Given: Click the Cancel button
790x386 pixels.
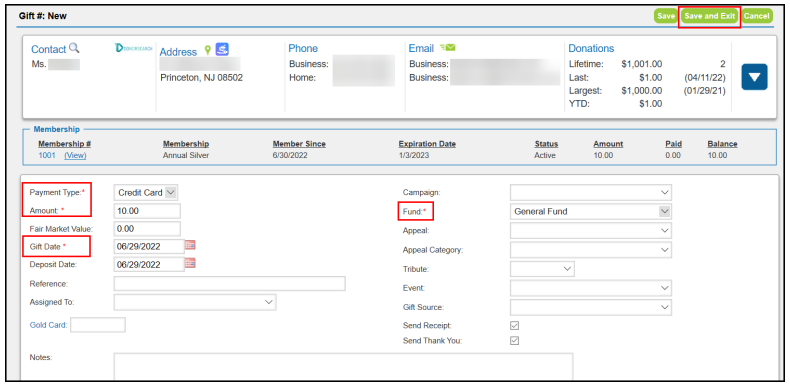Looking at the screenshot, I should pyautogui.click(x=757, y=16).
